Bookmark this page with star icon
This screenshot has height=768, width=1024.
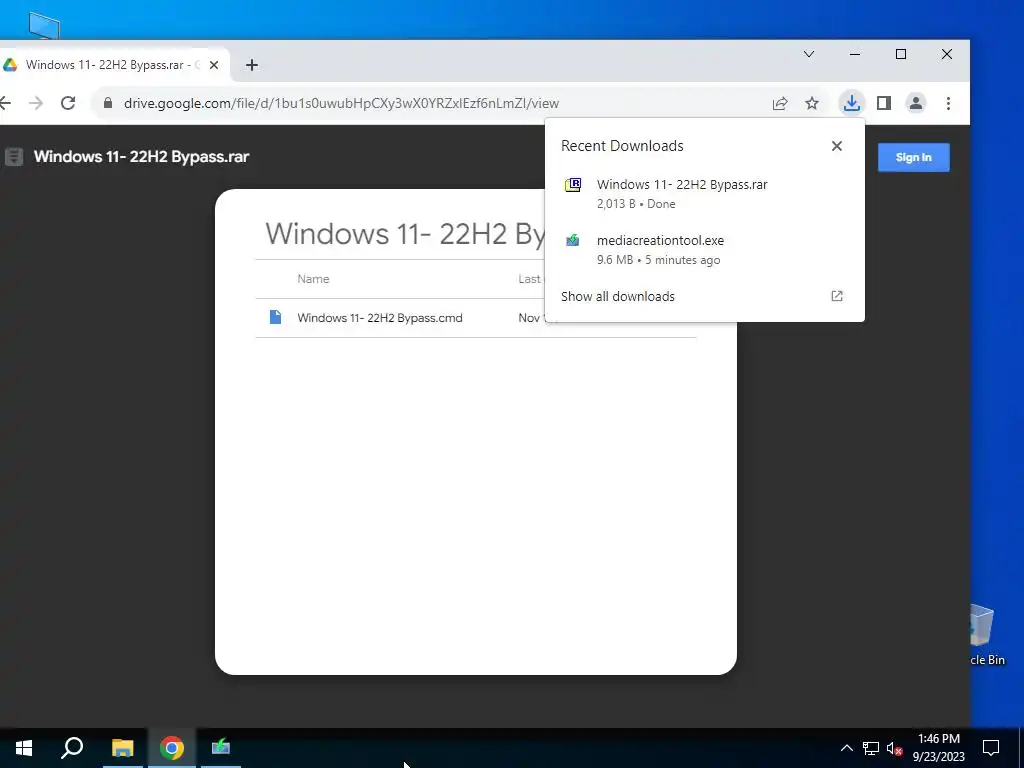coord(812,103)
